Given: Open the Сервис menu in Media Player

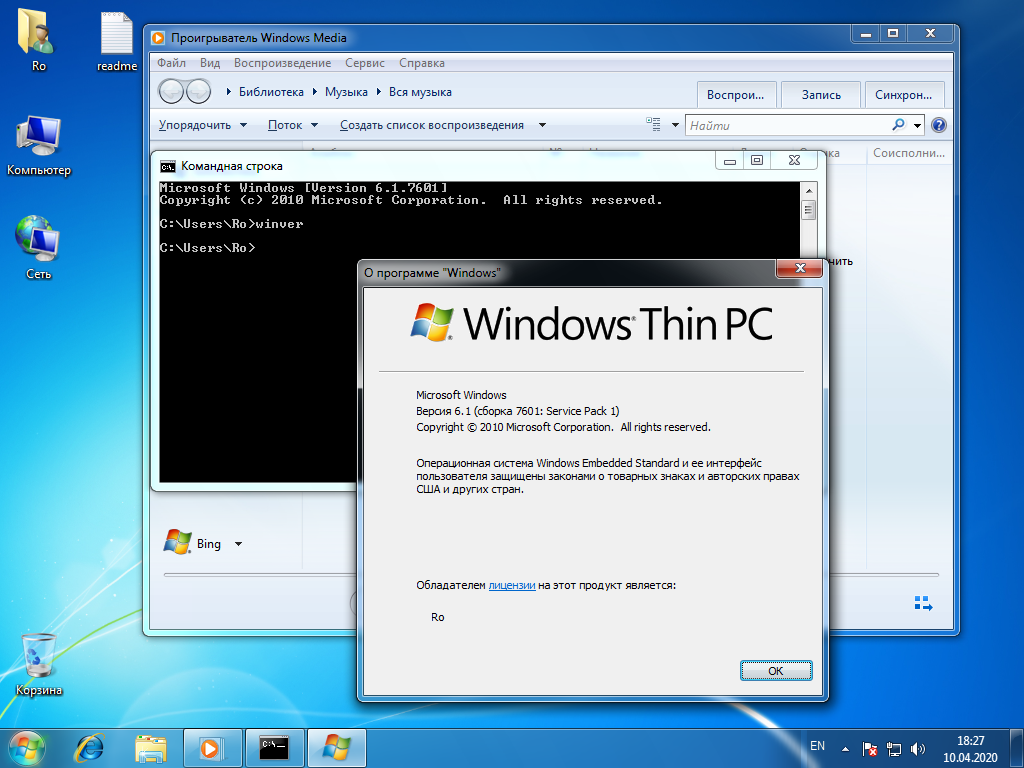Looking at the screenshot, I should tap(364, 62).
